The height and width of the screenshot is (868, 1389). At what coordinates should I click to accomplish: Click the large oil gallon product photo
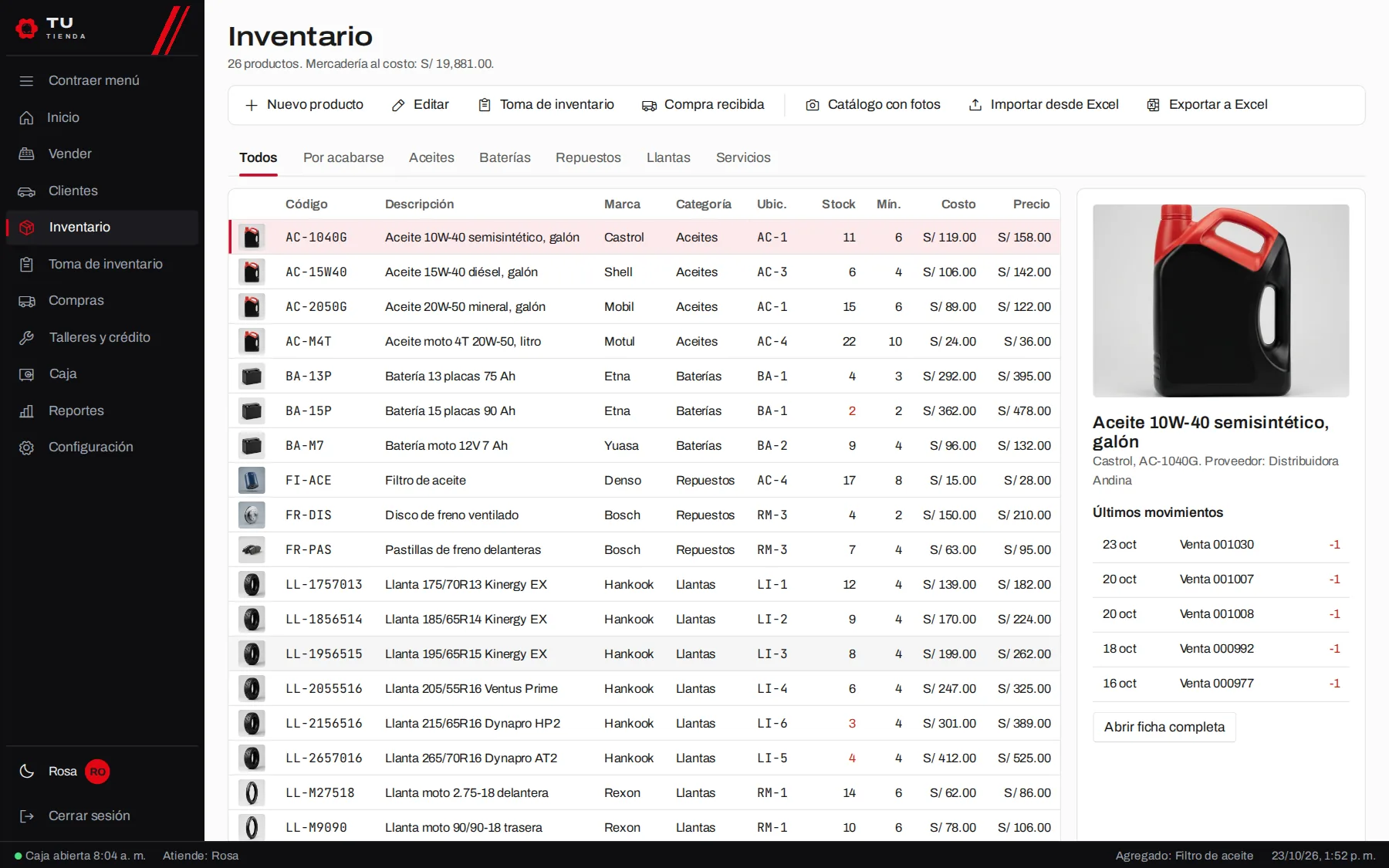1221,301
